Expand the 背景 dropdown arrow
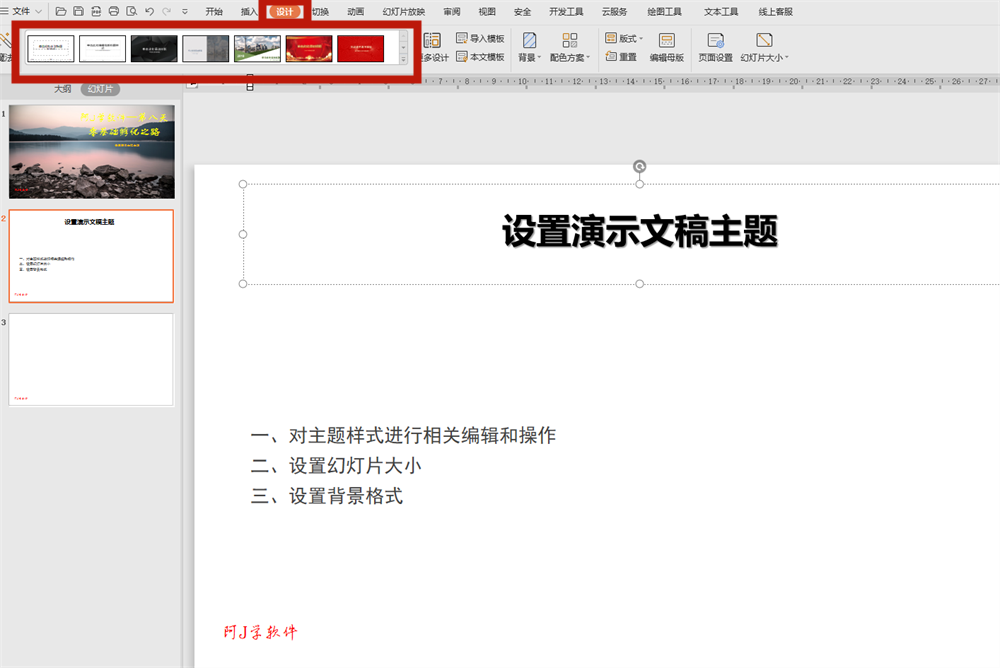 pyautogui.click(x=540, y=57)
